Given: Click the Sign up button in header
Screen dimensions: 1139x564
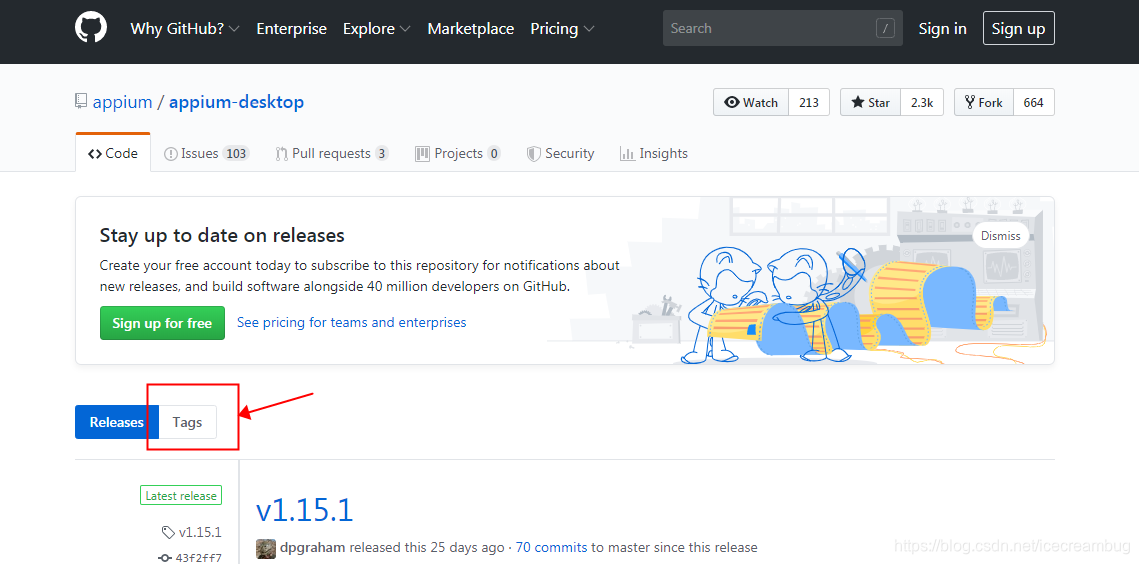Looking at the screenshot, I should 1018,29.
